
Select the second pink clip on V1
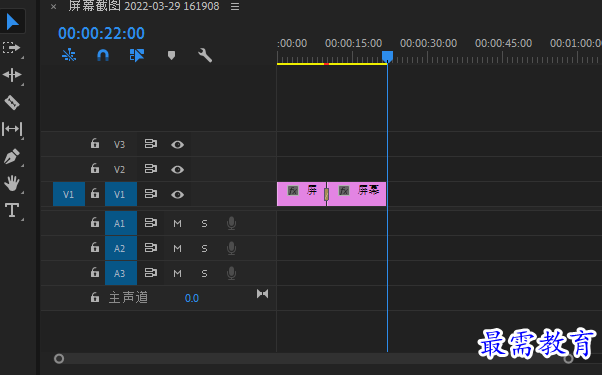pos(357,194)
